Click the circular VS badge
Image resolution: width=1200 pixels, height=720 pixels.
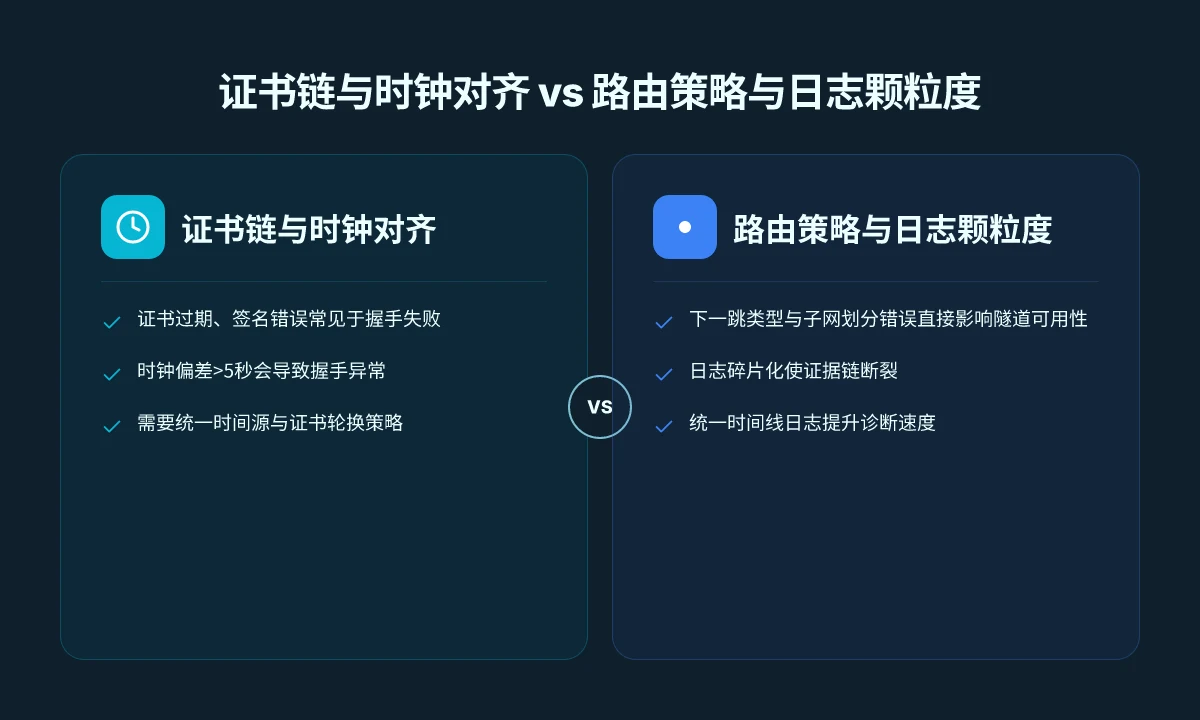[x=600, y=407]
